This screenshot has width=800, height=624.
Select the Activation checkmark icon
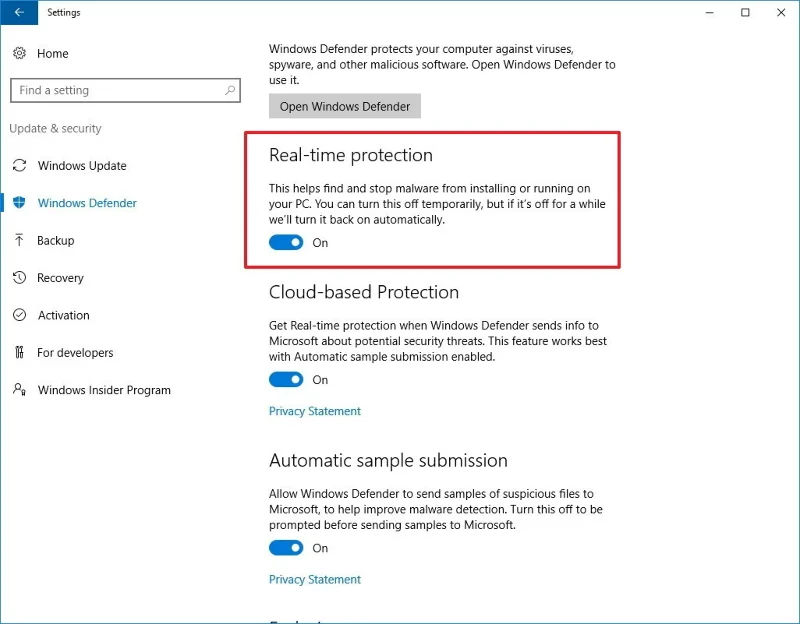pyautogui.click(x=17, y=315)
